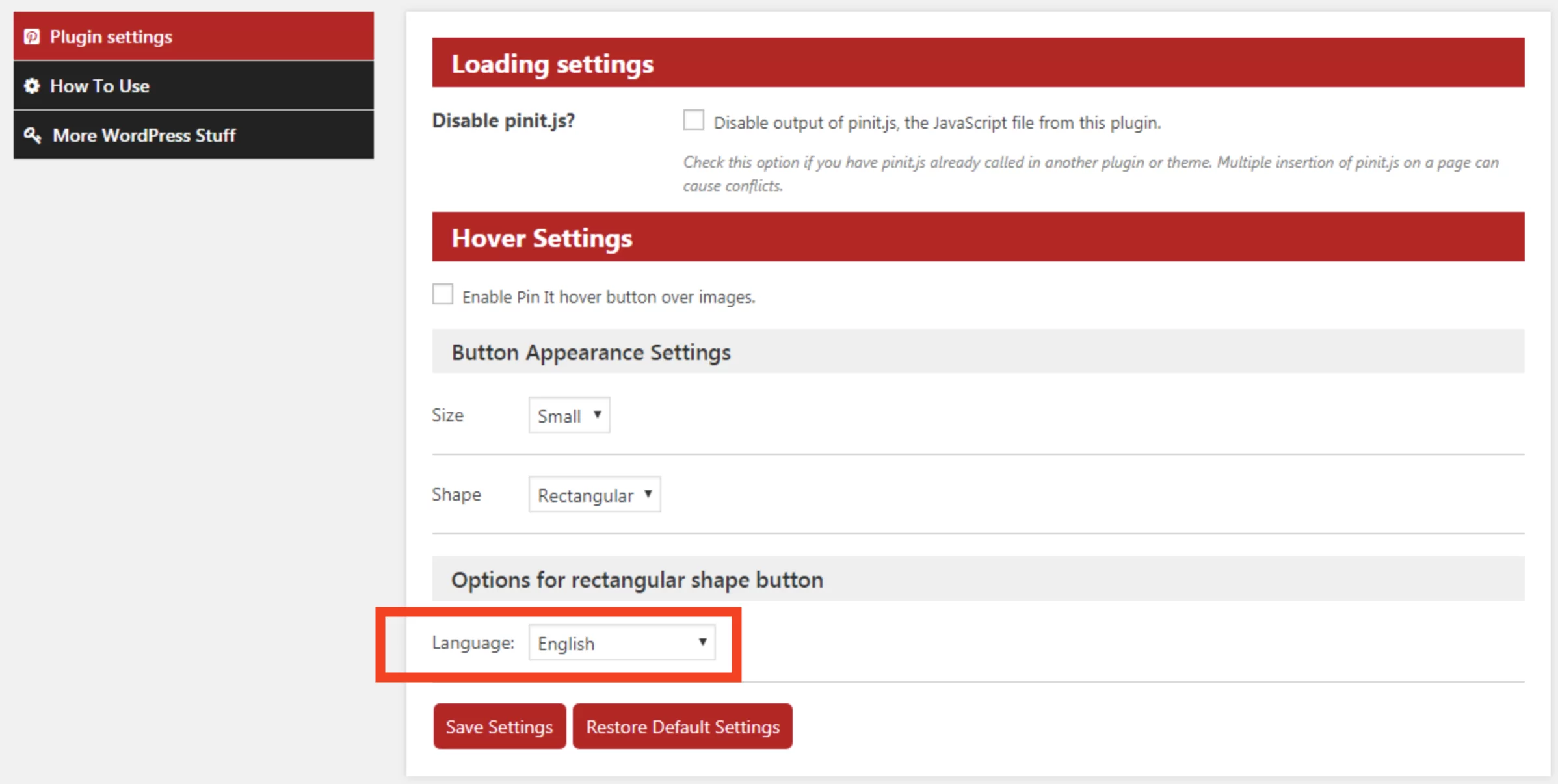Image resolution: width=1558 pixels, height=784 pixels.
Task: Open the Size dropdown for button appearance
Action: click(x=566, y=414)
